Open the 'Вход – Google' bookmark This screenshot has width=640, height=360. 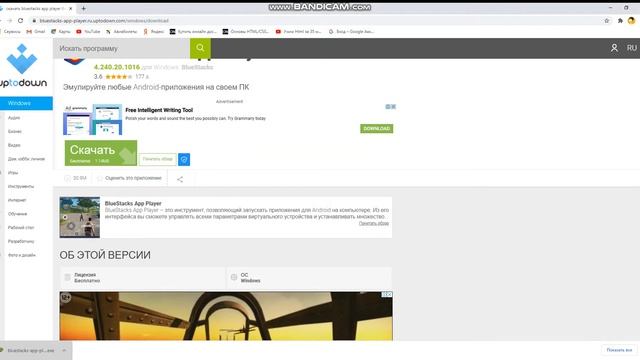point(351,31)
